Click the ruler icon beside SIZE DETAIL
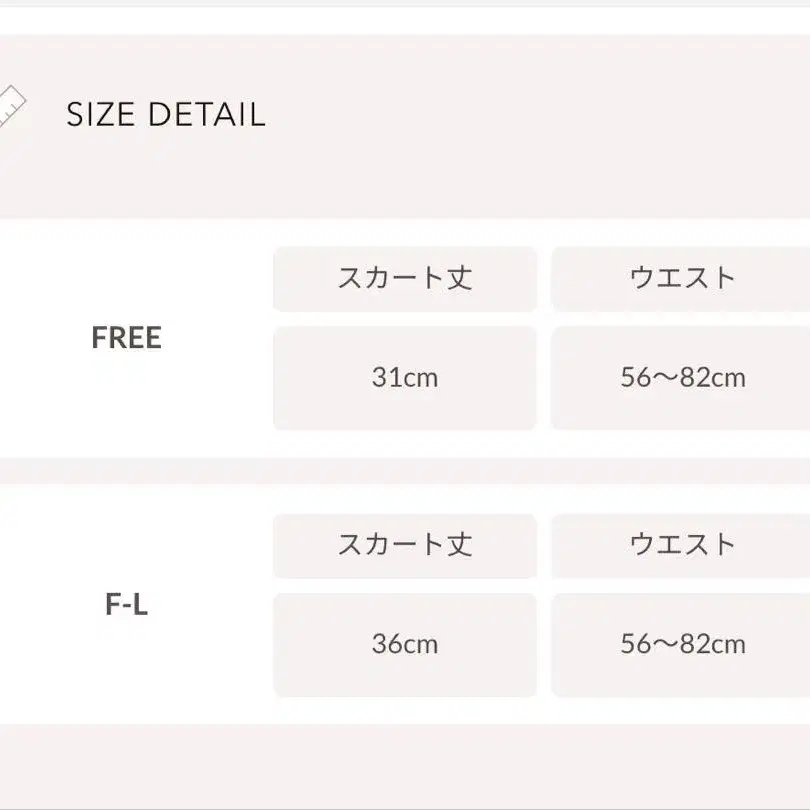 (12, 106)
